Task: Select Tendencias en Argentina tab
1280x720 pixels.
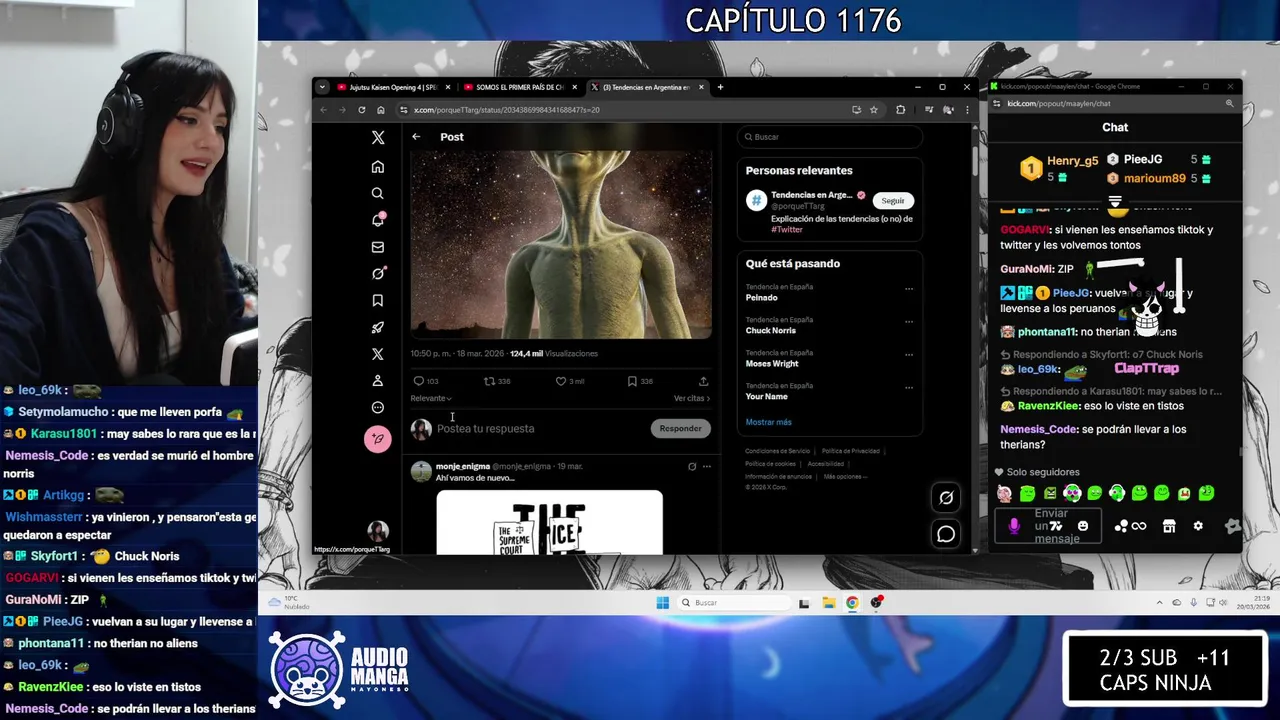Action: click(x=646, y=87)
